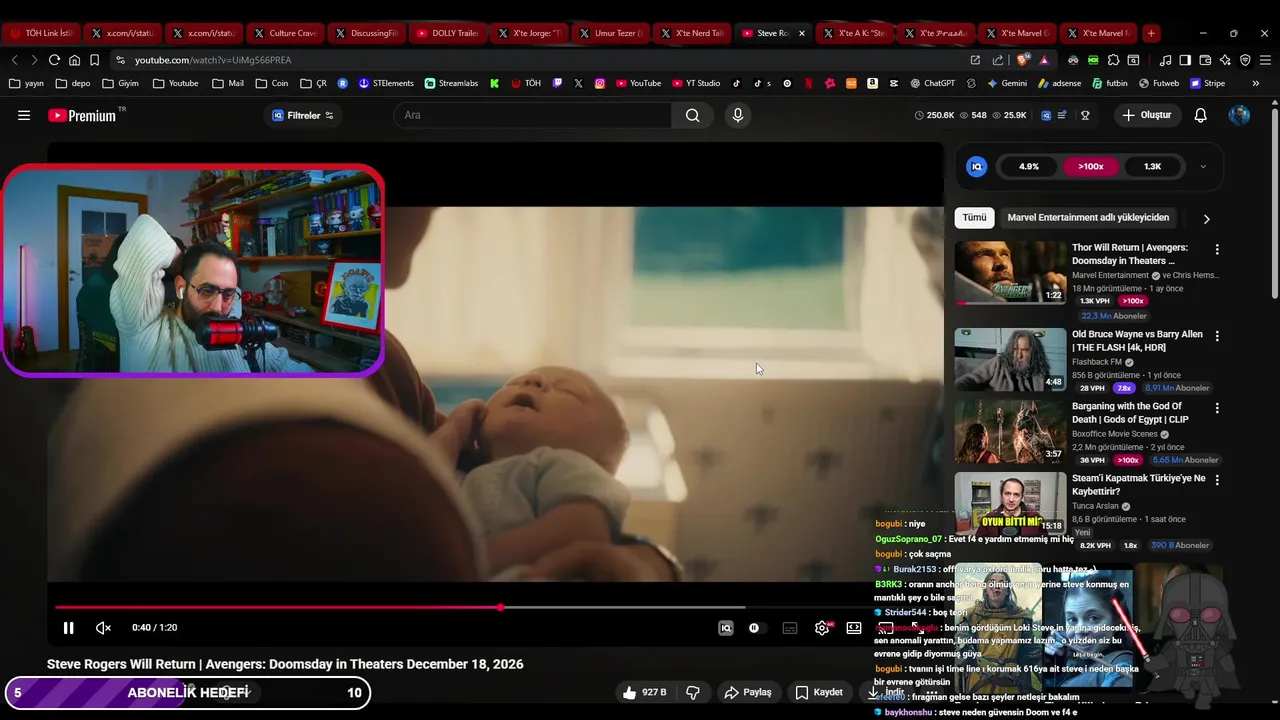
Task: Show more bookmarks with the chevron
Action: (x=1255, y=83)
